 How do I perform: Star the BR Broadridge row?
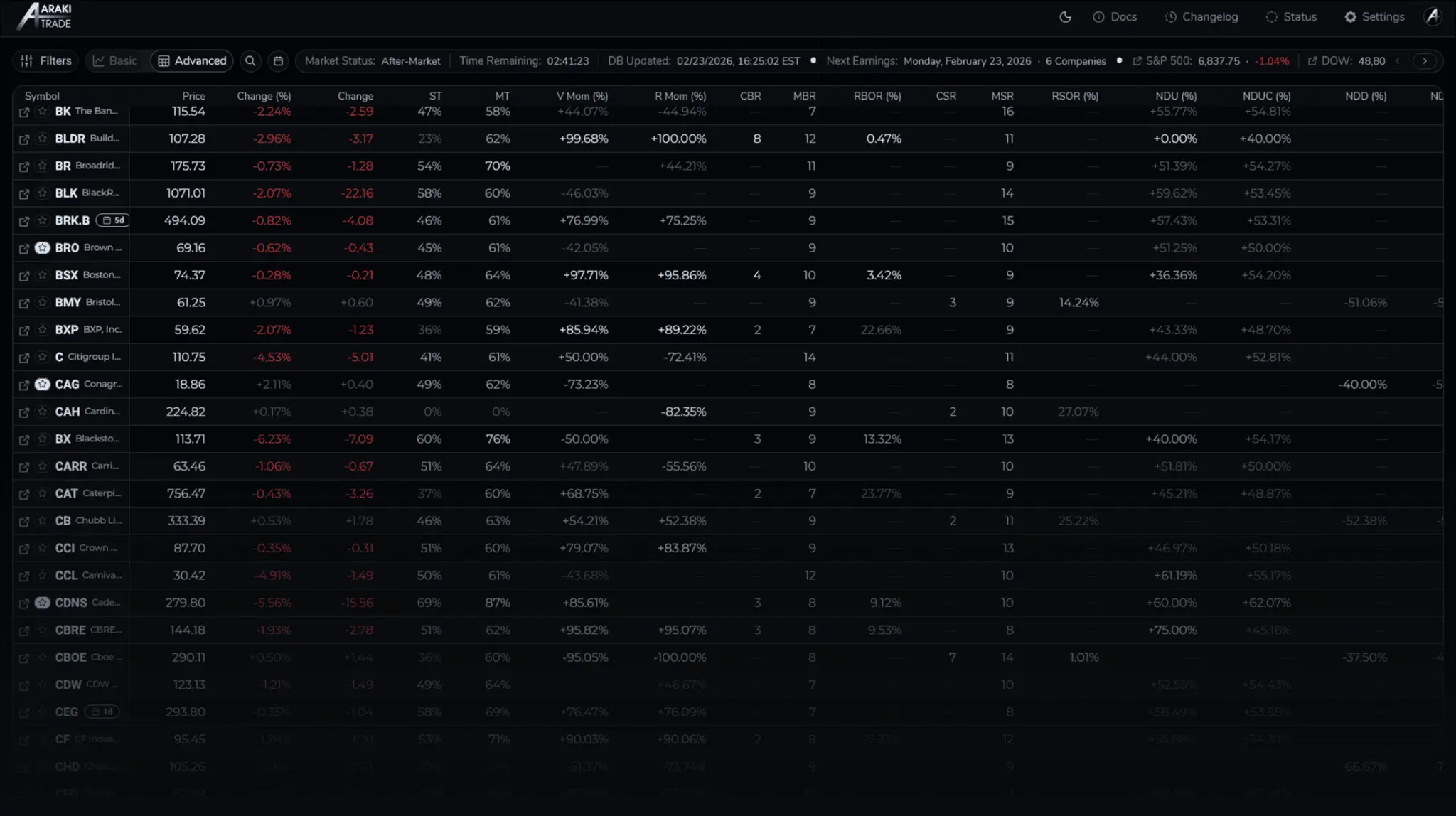(x=43, y=166)
